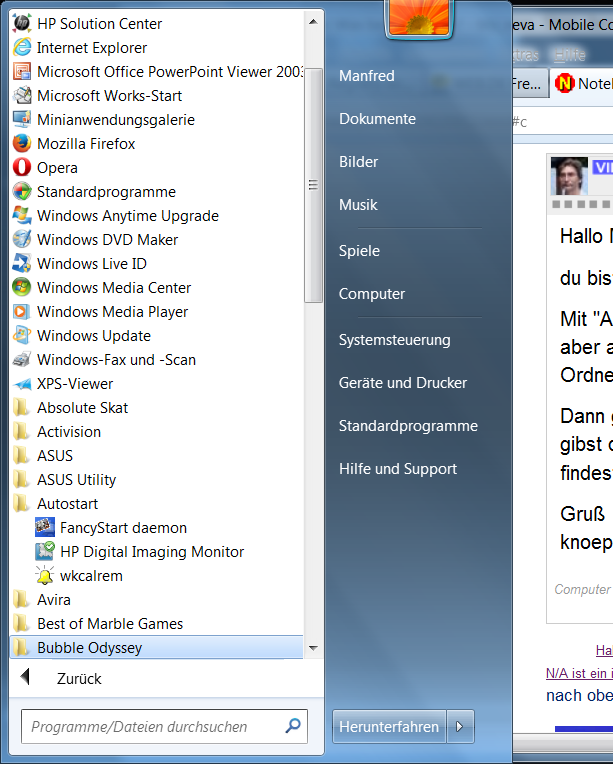Launch Windows Media Player icon
The height and width of the screenshot is (764, 613).
pyautogui.click(x=22, y=311)
